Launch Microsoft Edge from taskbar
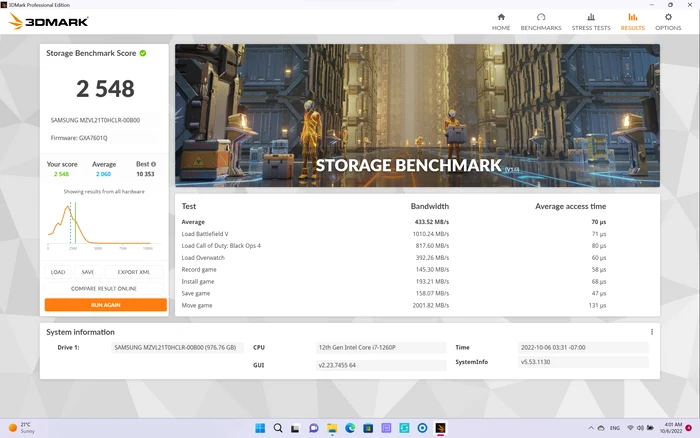 pyautogui.click(x=350, y=428)
